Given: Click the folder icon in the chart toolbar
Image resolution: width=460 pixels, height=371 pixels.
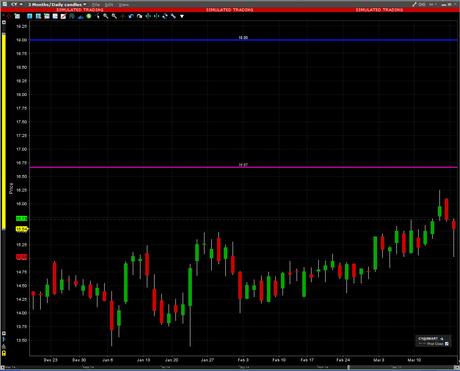Looking at the screenshot, I should tap(17, 16).
